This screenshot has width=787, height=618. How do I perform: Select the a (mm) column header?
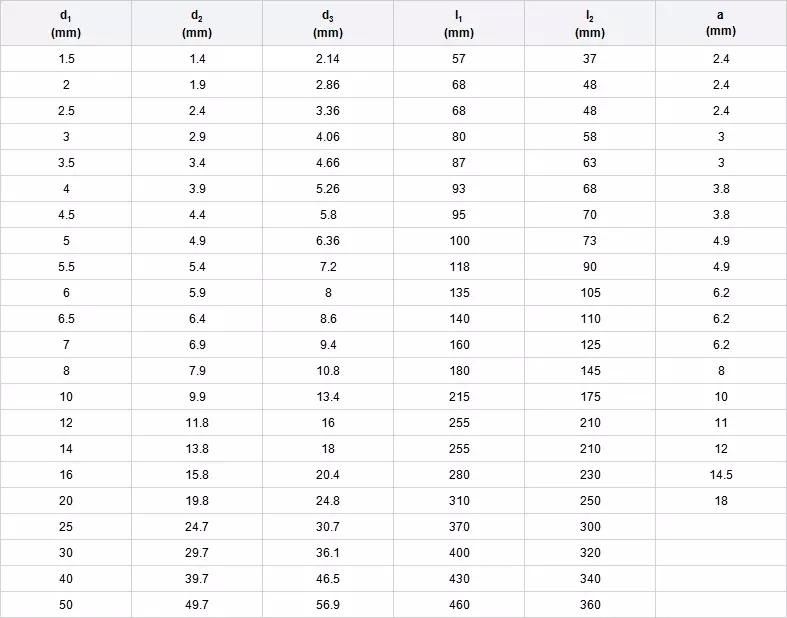coord(721,23)
